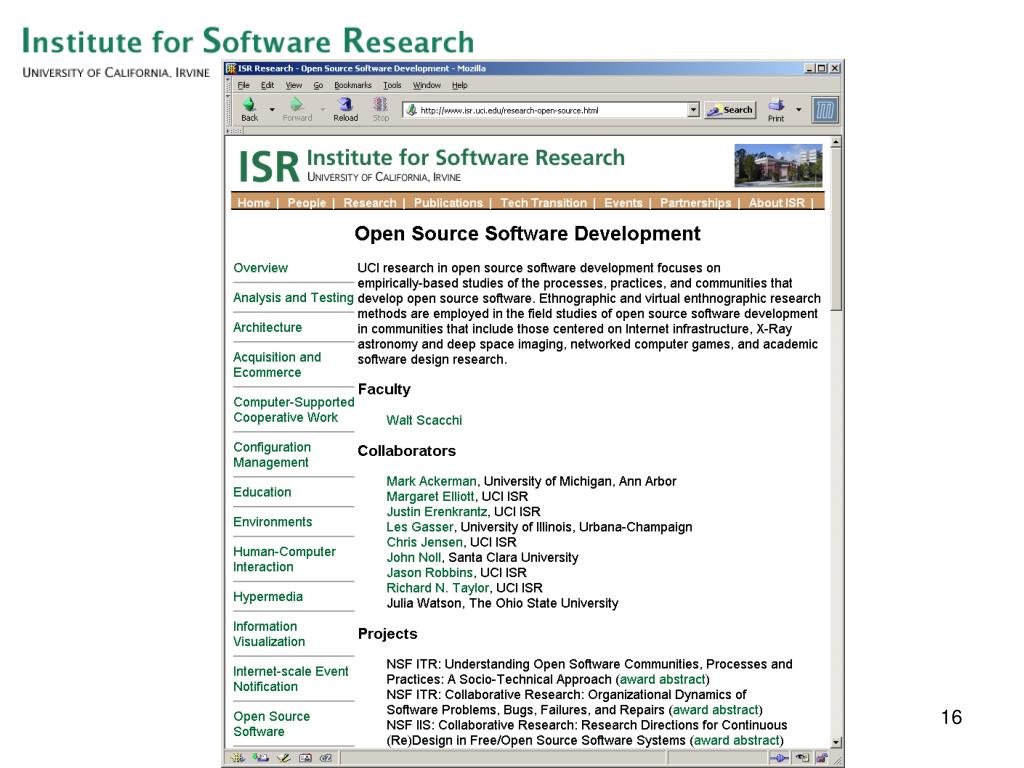
Task: Open the Window menu
Action: (x=426, y=86)
